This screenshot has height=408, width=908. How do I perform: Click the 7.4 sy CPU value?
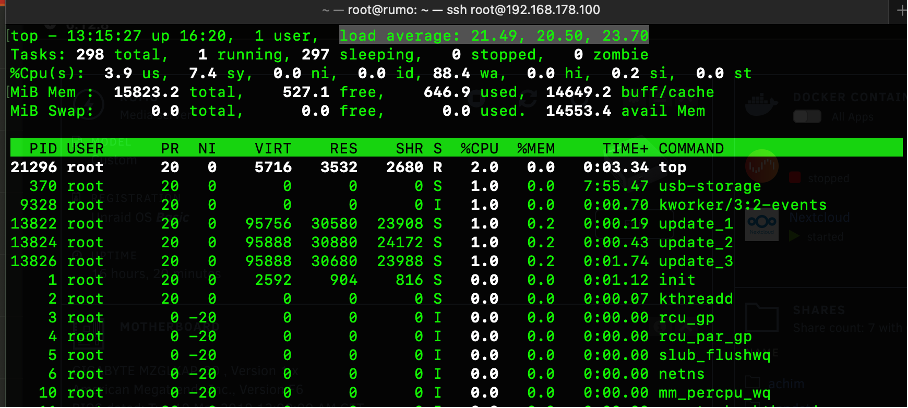tap(203, 73)
